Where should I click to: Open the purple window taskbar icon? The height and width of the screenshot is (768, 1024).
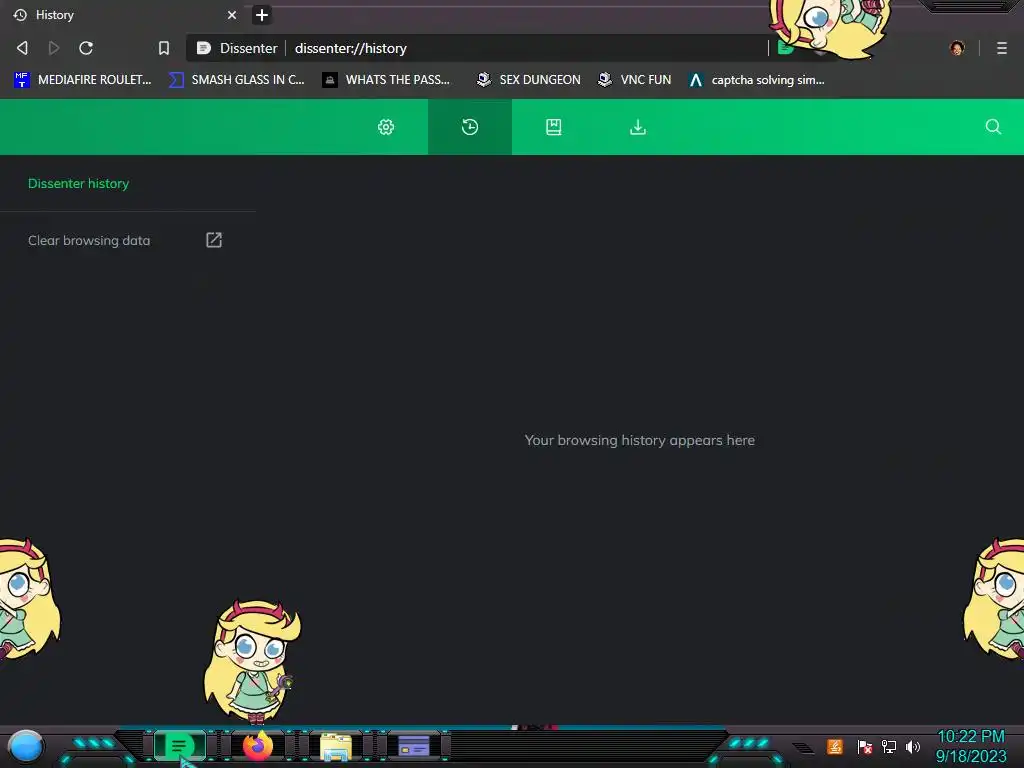[414, 746]
